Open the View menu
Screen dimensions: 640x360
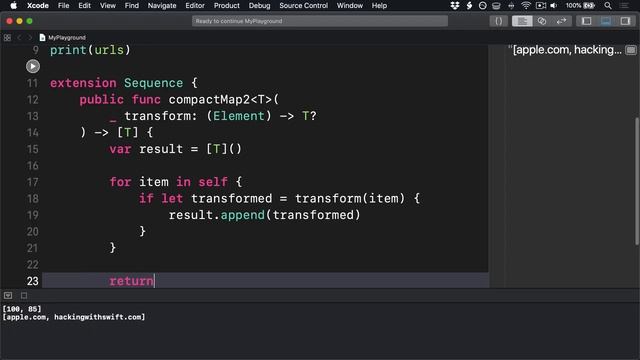[108, 6]
